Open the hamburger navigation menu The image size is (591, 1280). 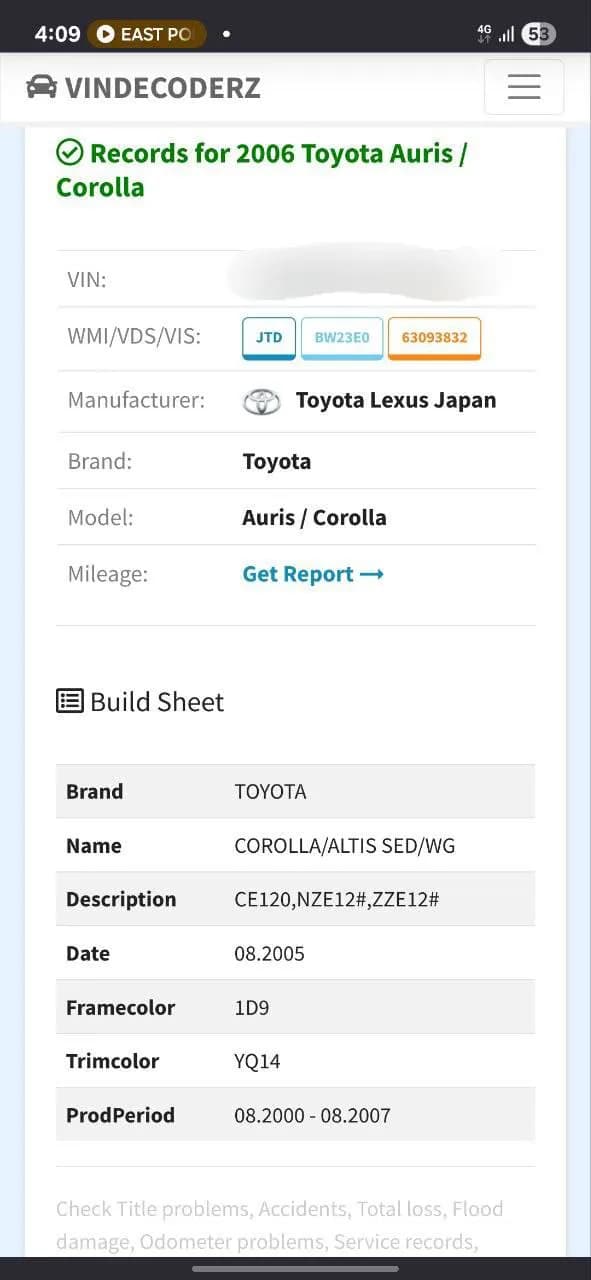524,87
